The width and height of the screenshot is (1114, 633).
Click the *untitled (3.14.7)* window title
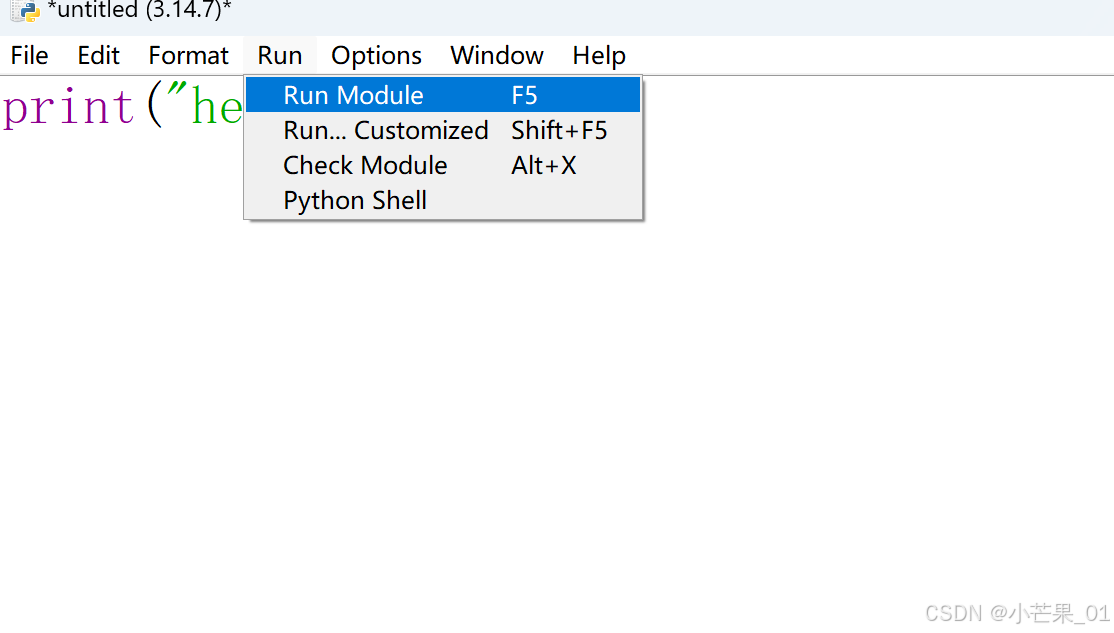coord(139,10)
